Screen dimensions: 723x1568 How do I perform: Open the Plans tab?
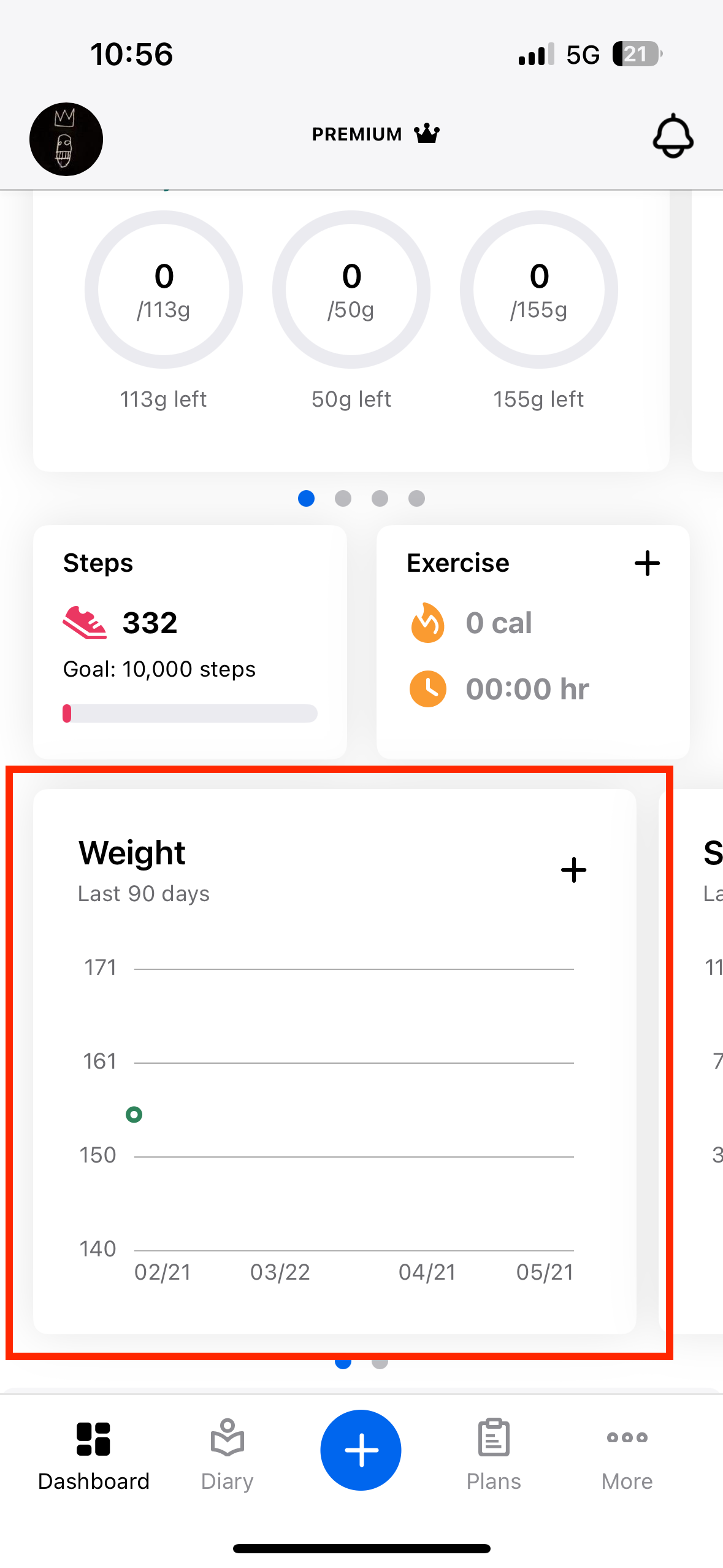tap(494, 1455)
